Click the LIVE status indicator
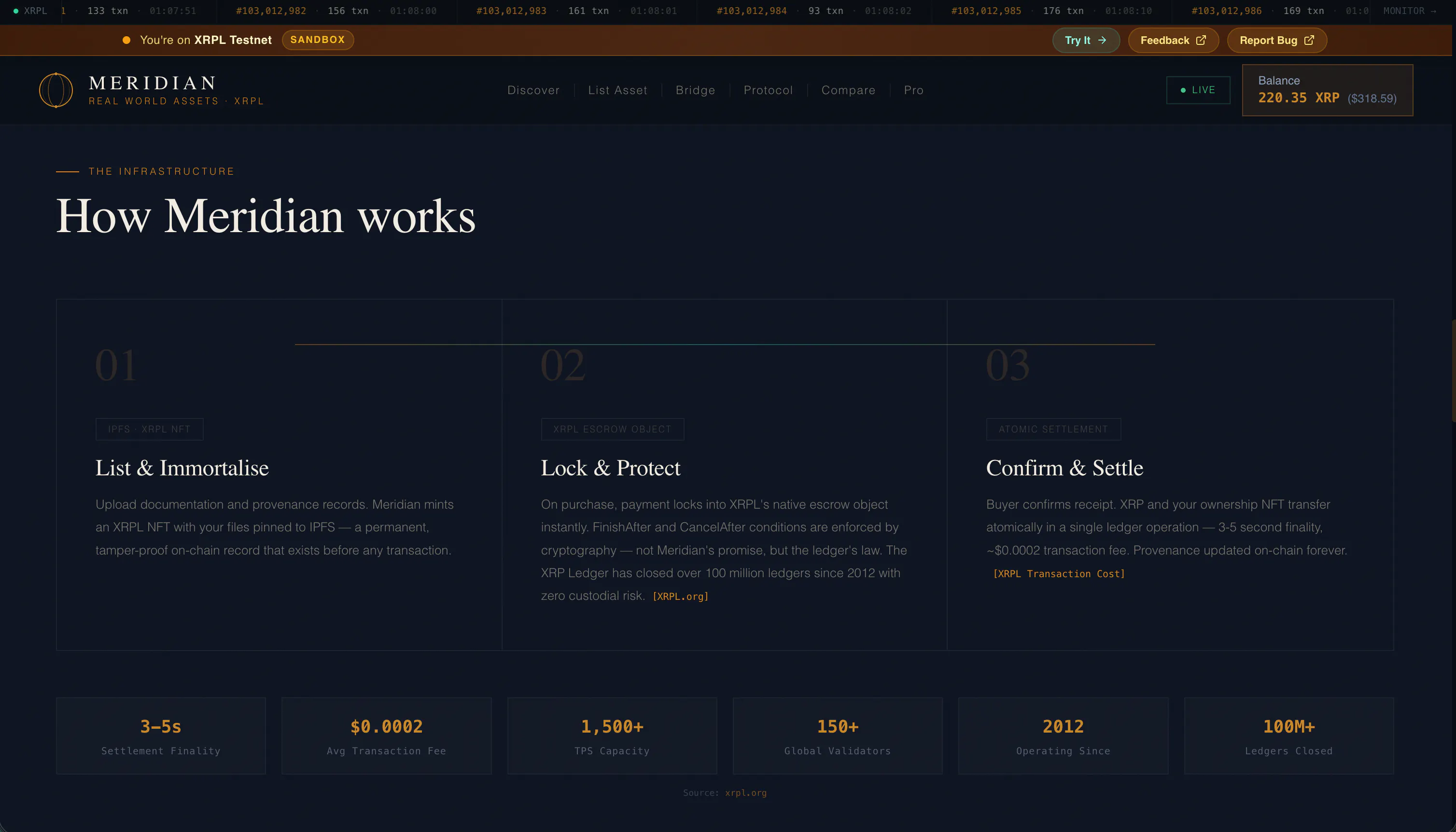The image size is (1456, 832). tap(1198, 90)
